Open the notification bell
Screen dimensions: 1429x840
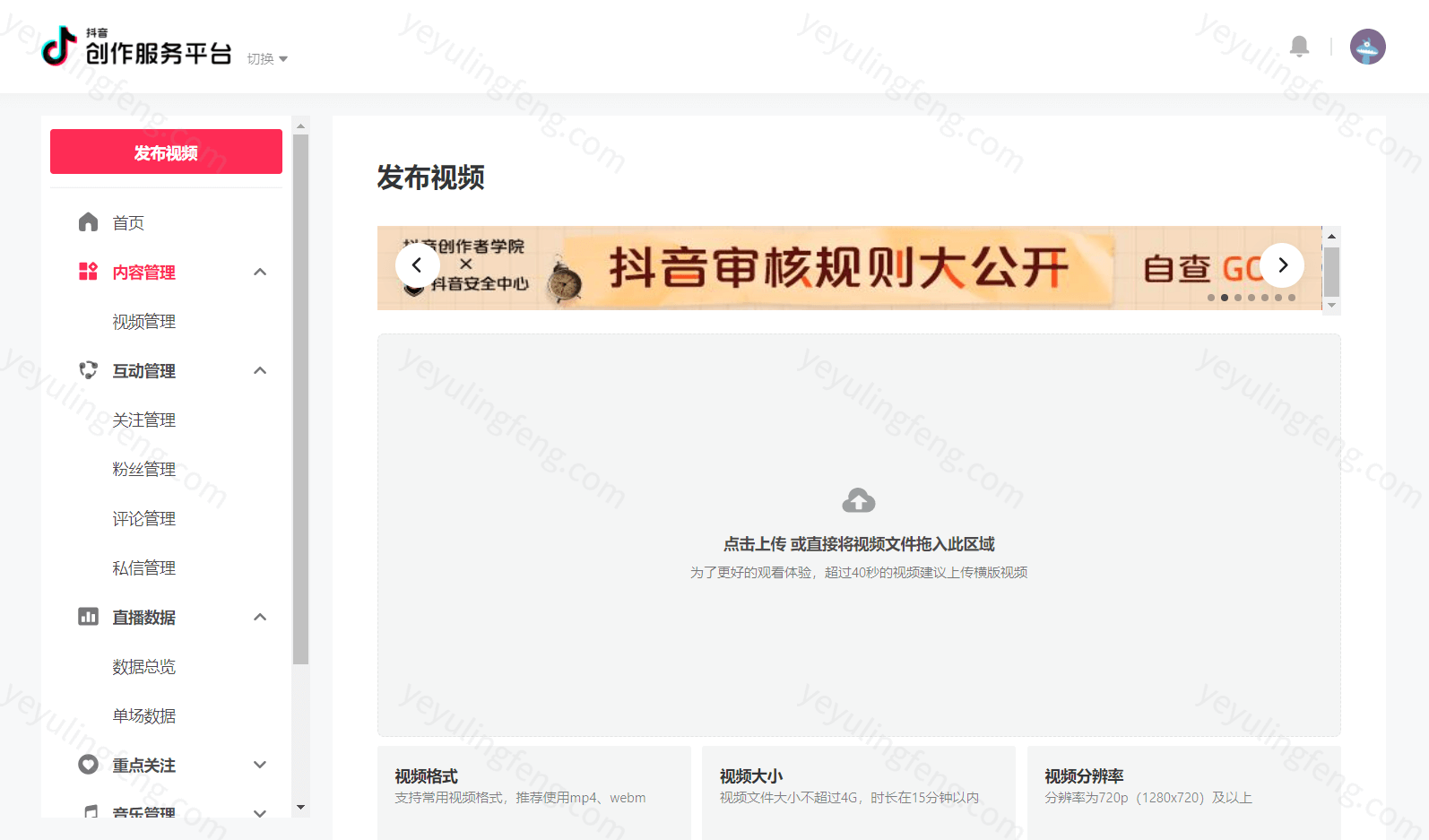click(x=1299, y=47)
